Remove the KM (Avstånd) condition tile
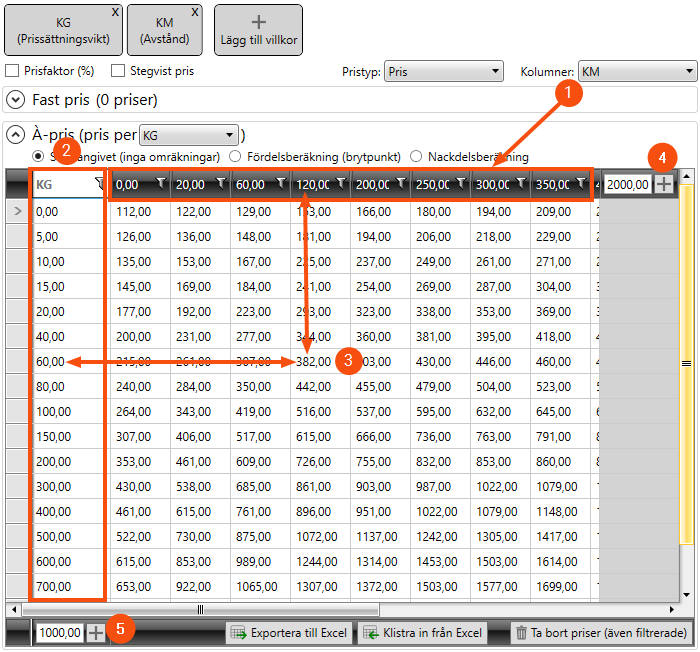This screenshot has width=700, height=652. tap(195, 12)
